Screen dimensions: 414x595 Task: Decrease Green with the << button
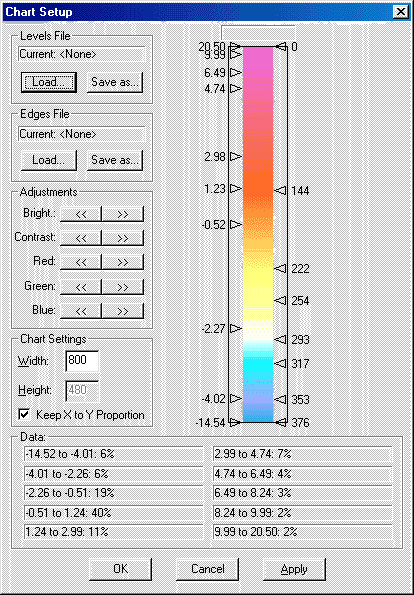(81, 287)
